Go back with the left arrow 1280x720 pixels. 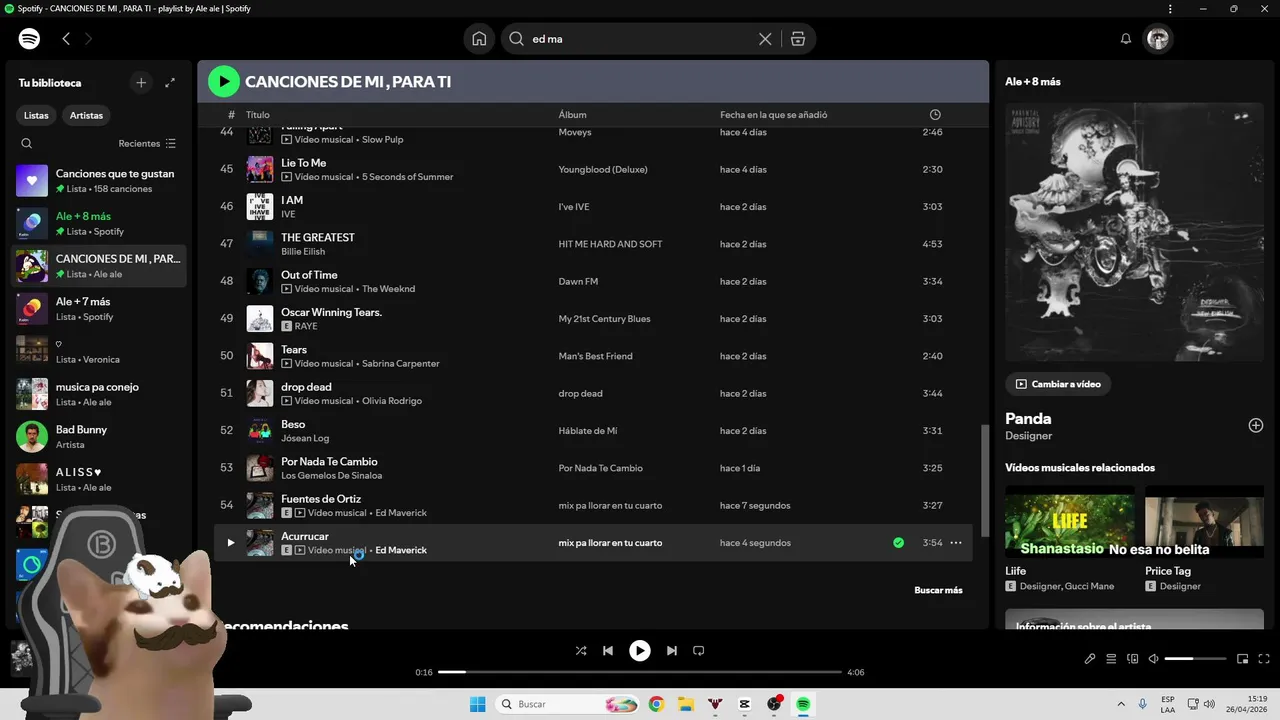(x=66, y=39)
